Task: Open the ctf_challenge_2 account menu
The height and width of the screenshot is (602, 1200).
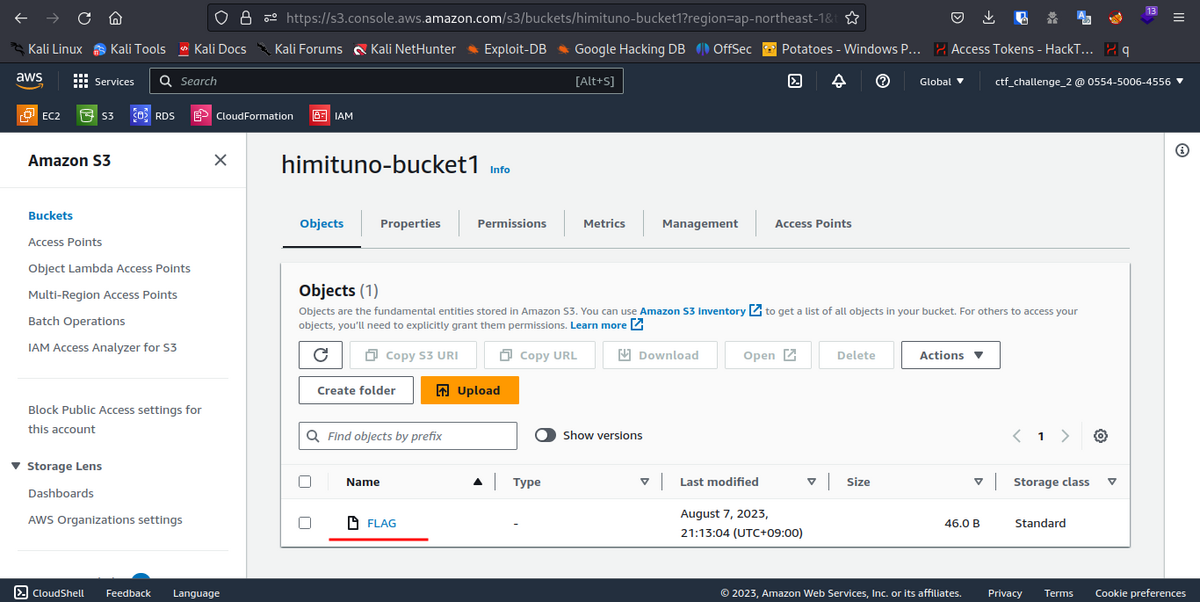Action: [1090, 81]
